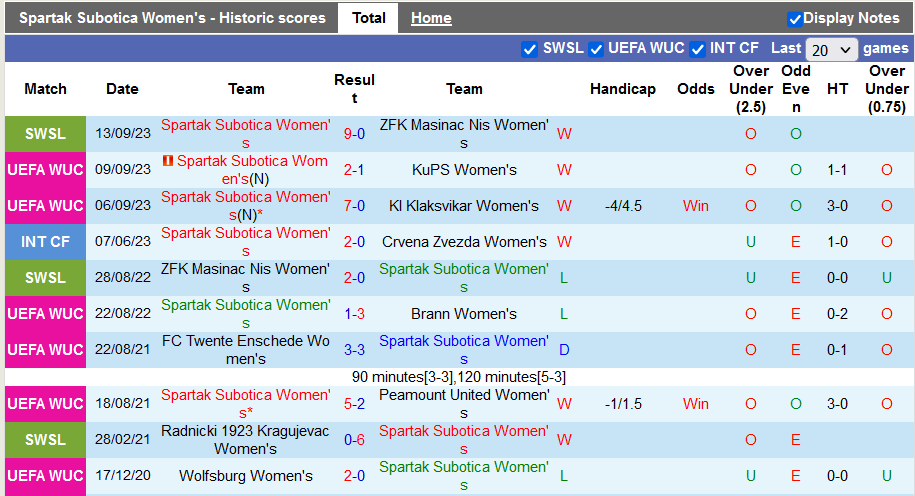Toggle the Display Notes checkbox

pos(795,19)
